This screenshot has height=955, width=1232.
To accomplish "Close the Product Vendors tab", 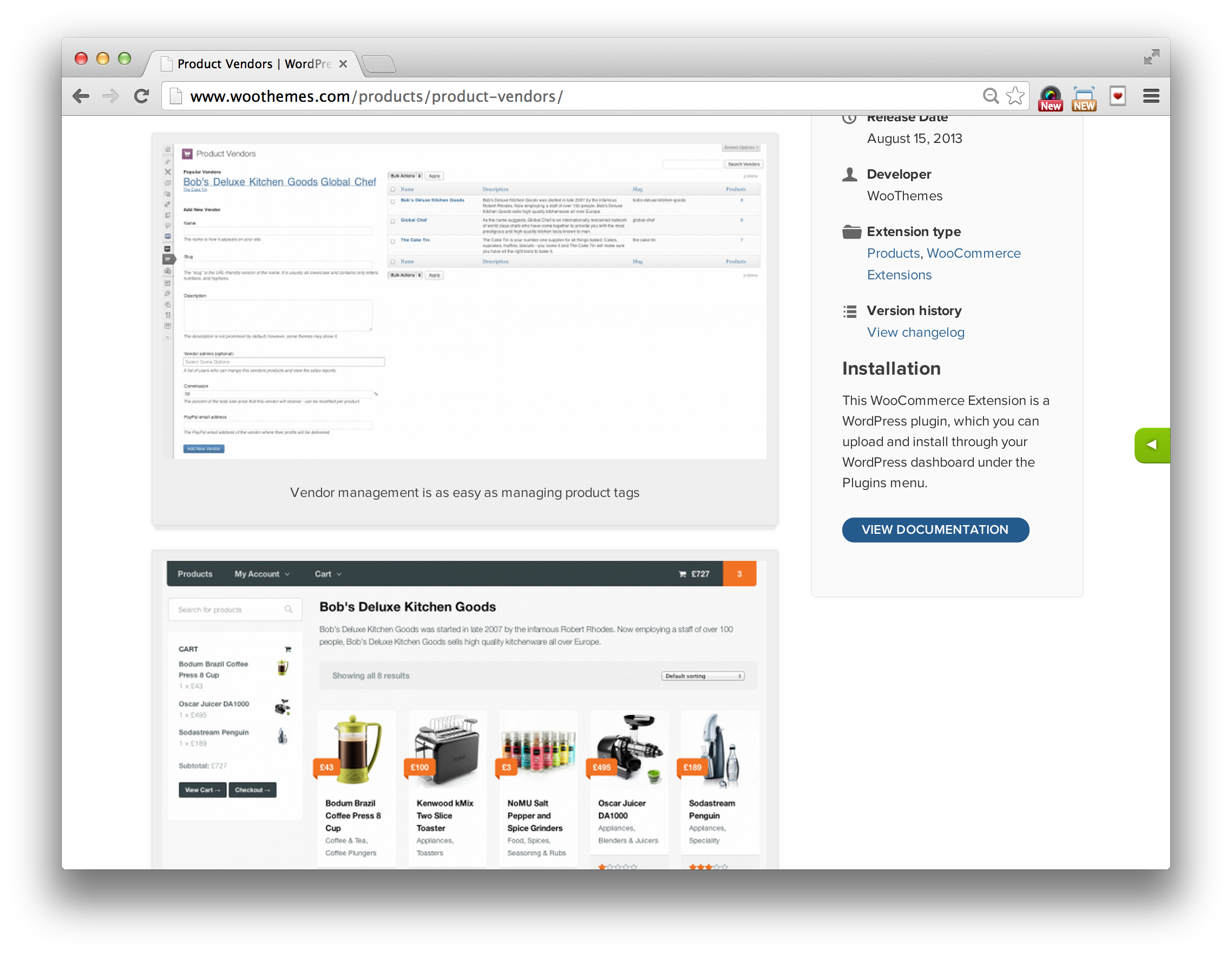I will coord(343,64).
